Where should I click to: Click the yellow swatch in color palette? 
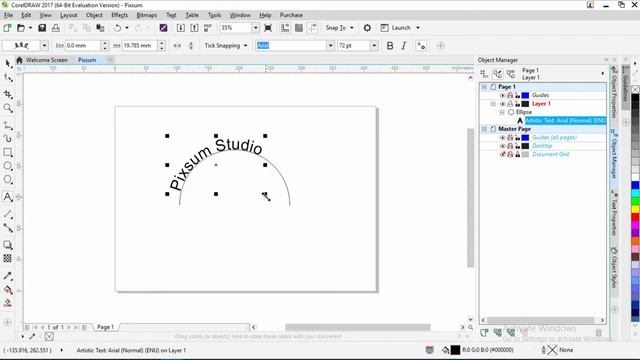point(635,209)
